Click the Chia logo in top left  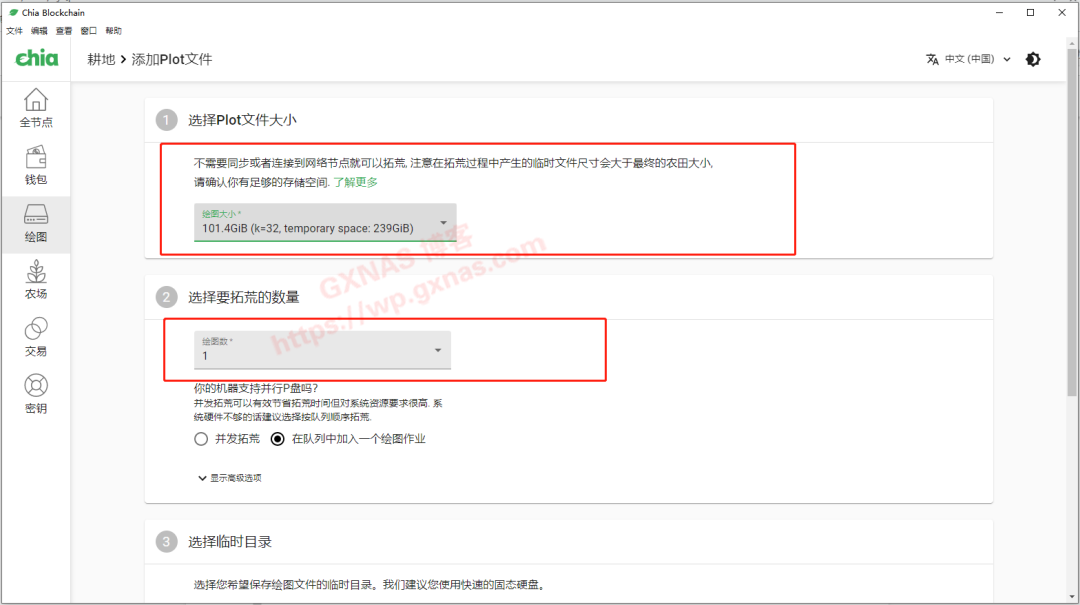coord(36,58)
